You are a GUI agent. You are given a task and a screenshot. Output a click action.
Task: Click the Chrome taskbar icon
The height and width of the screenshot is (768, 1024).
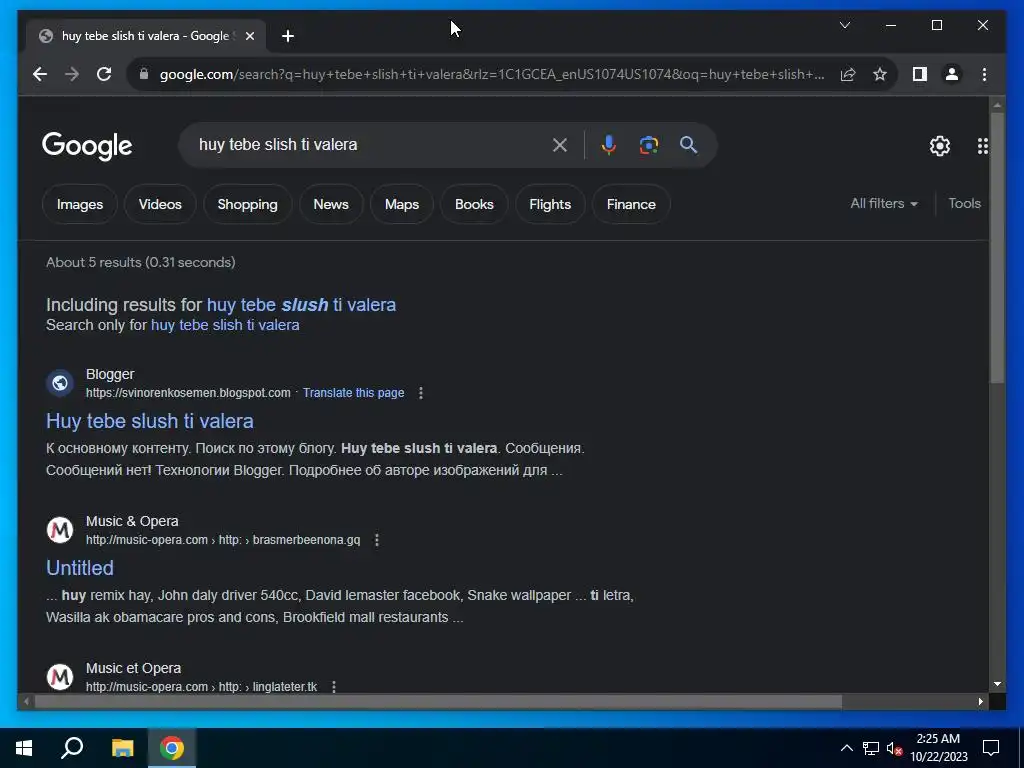click(x=172, y=748)
